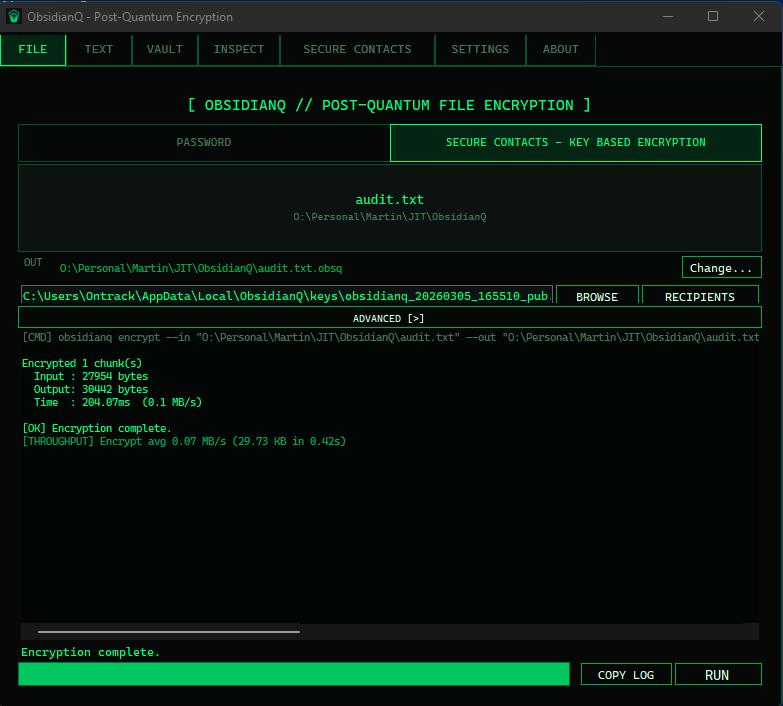Show the ABOUT tab

click(560, 49)
